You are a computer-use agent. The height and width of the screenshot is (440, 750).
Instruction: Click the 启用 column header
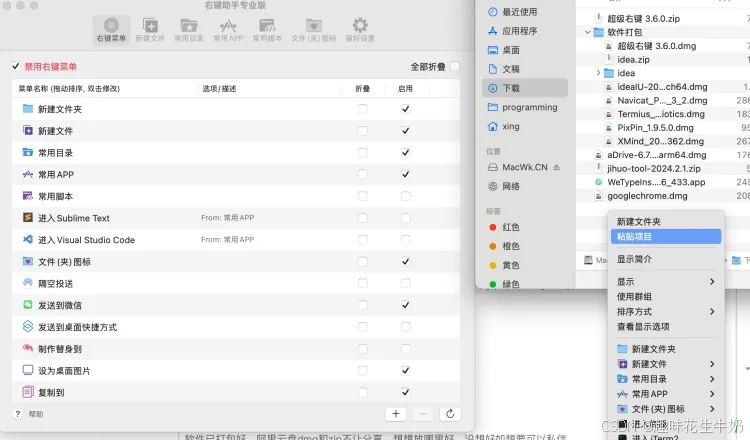click(x=405, y=89)
